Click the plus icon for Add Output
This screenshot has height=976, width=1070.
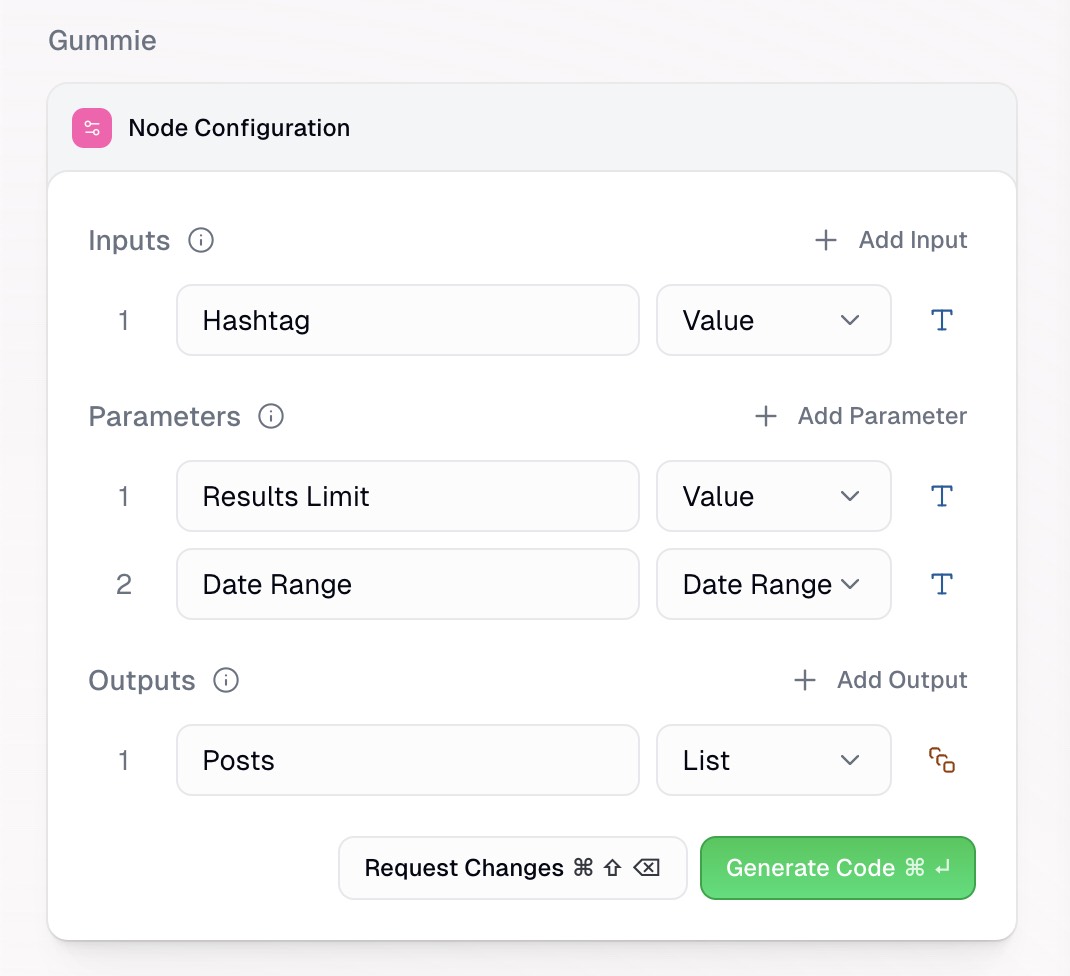point(804,680)
